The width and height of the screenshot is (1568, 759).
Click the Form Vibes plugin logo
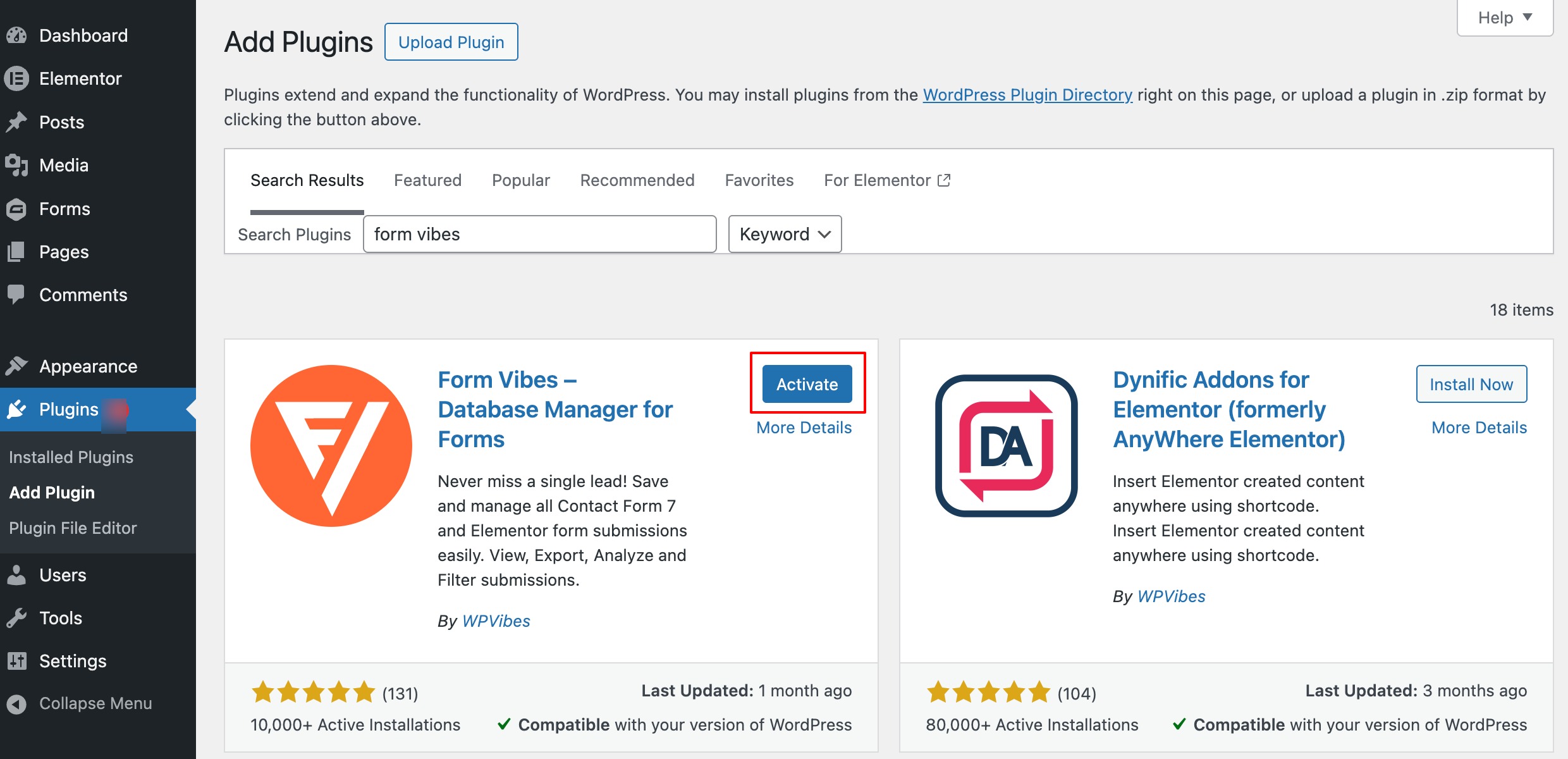tap(331, 446)
